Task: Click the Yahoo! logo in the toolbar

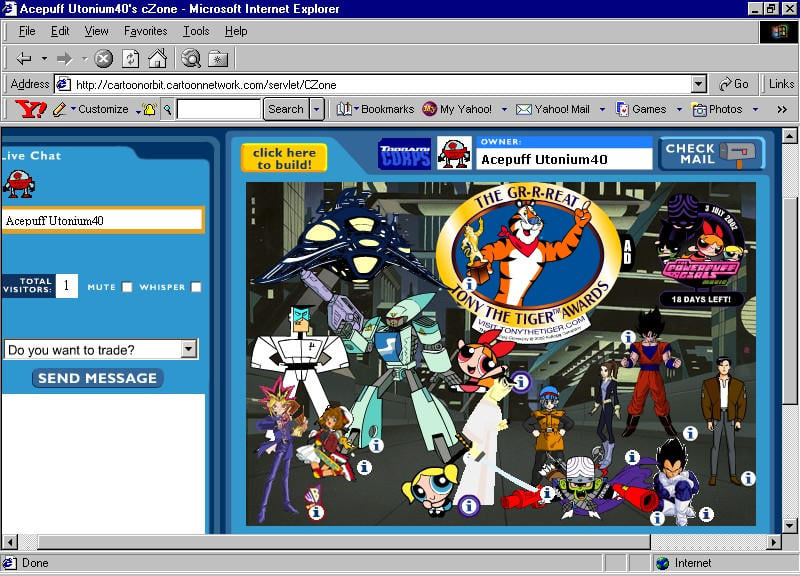Action: pyautogui.click(x=30, y=109)
